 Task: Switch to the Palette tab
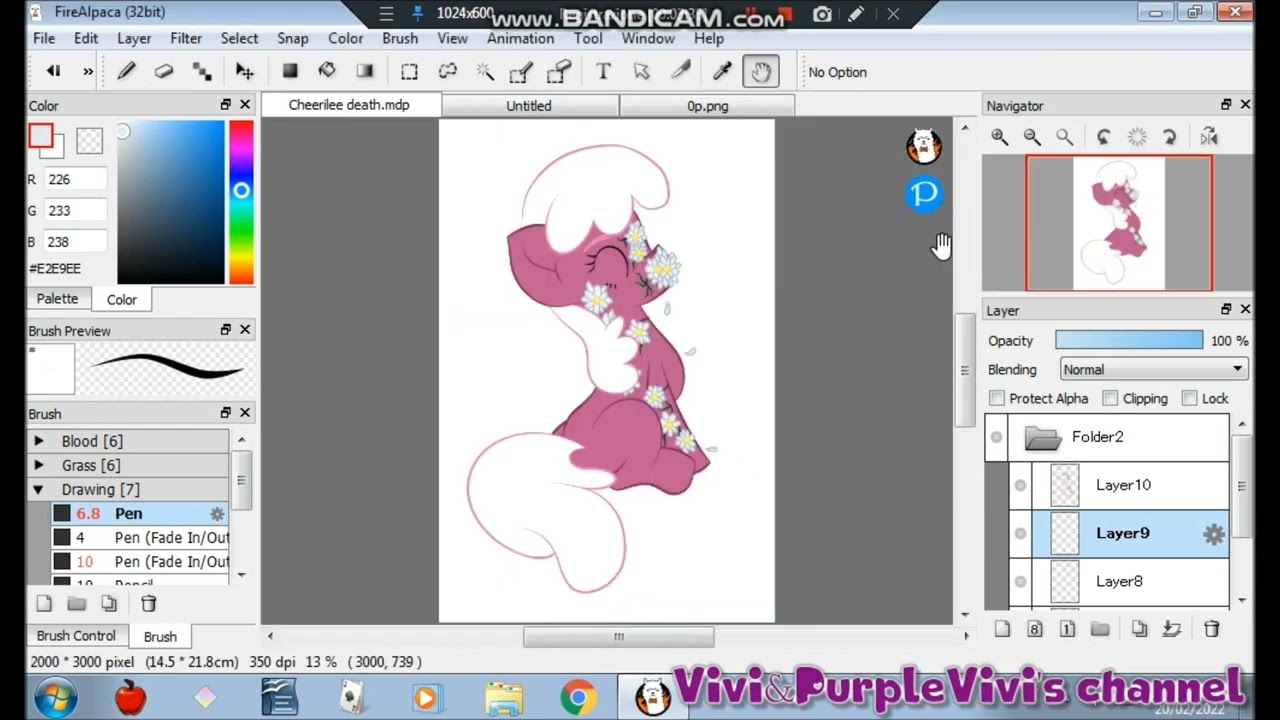click(x=57, y=299)
